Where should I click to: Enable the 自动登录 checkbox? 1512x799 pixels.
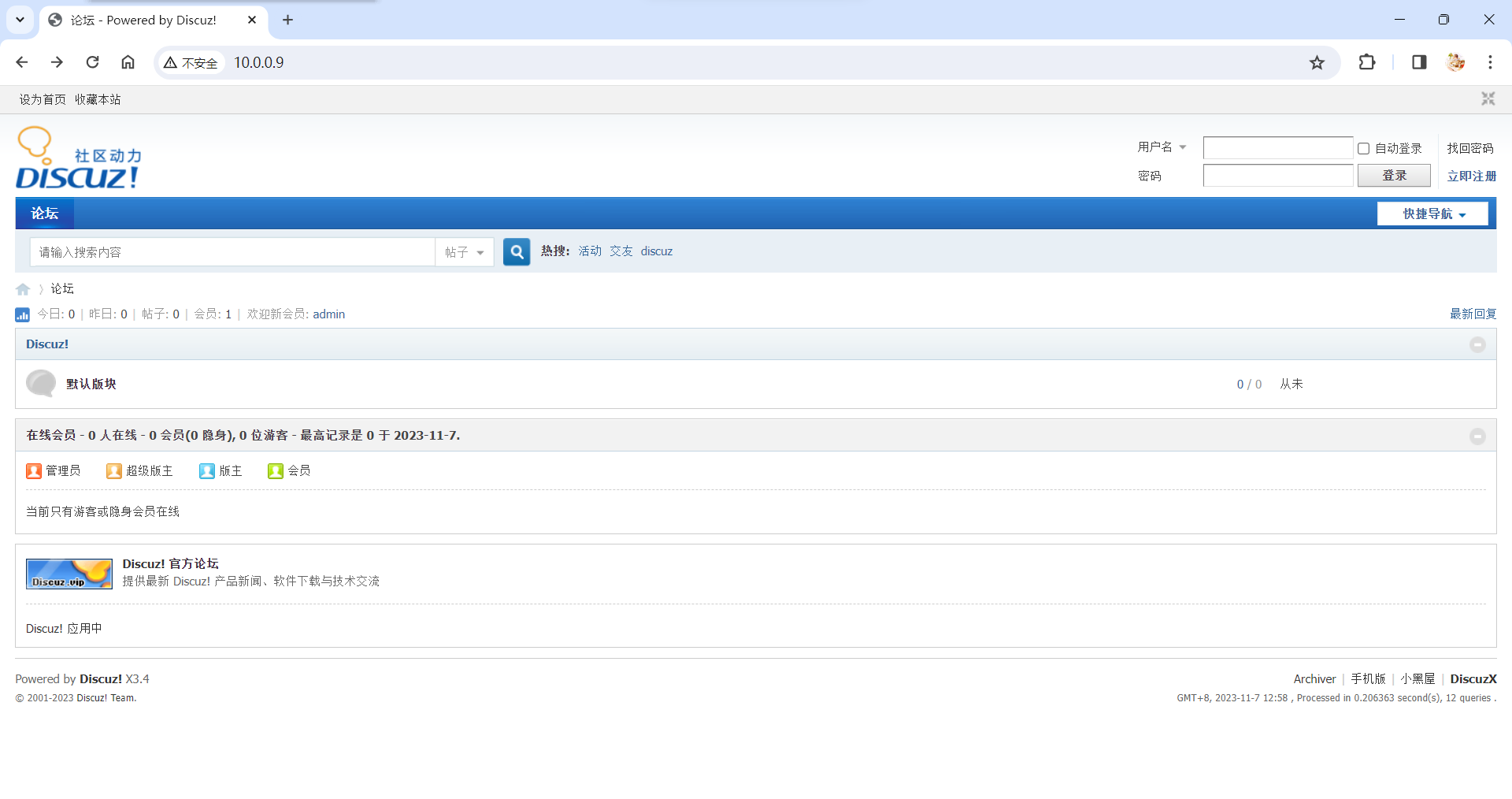click(x=1363, y=148)
